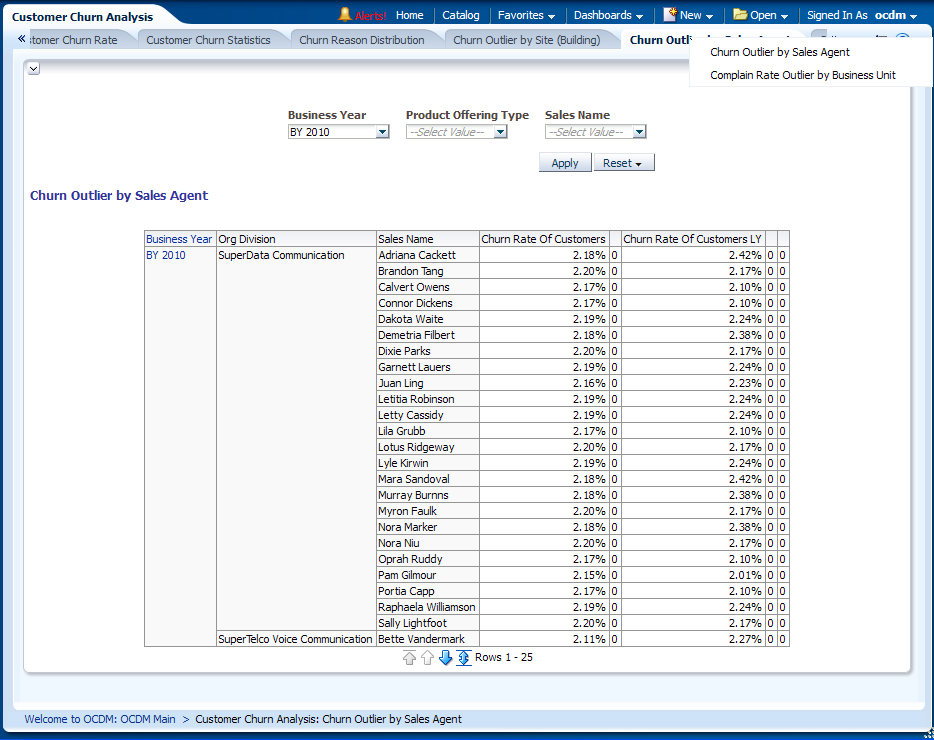Click the Open folder icon

(x=740, y=15)
